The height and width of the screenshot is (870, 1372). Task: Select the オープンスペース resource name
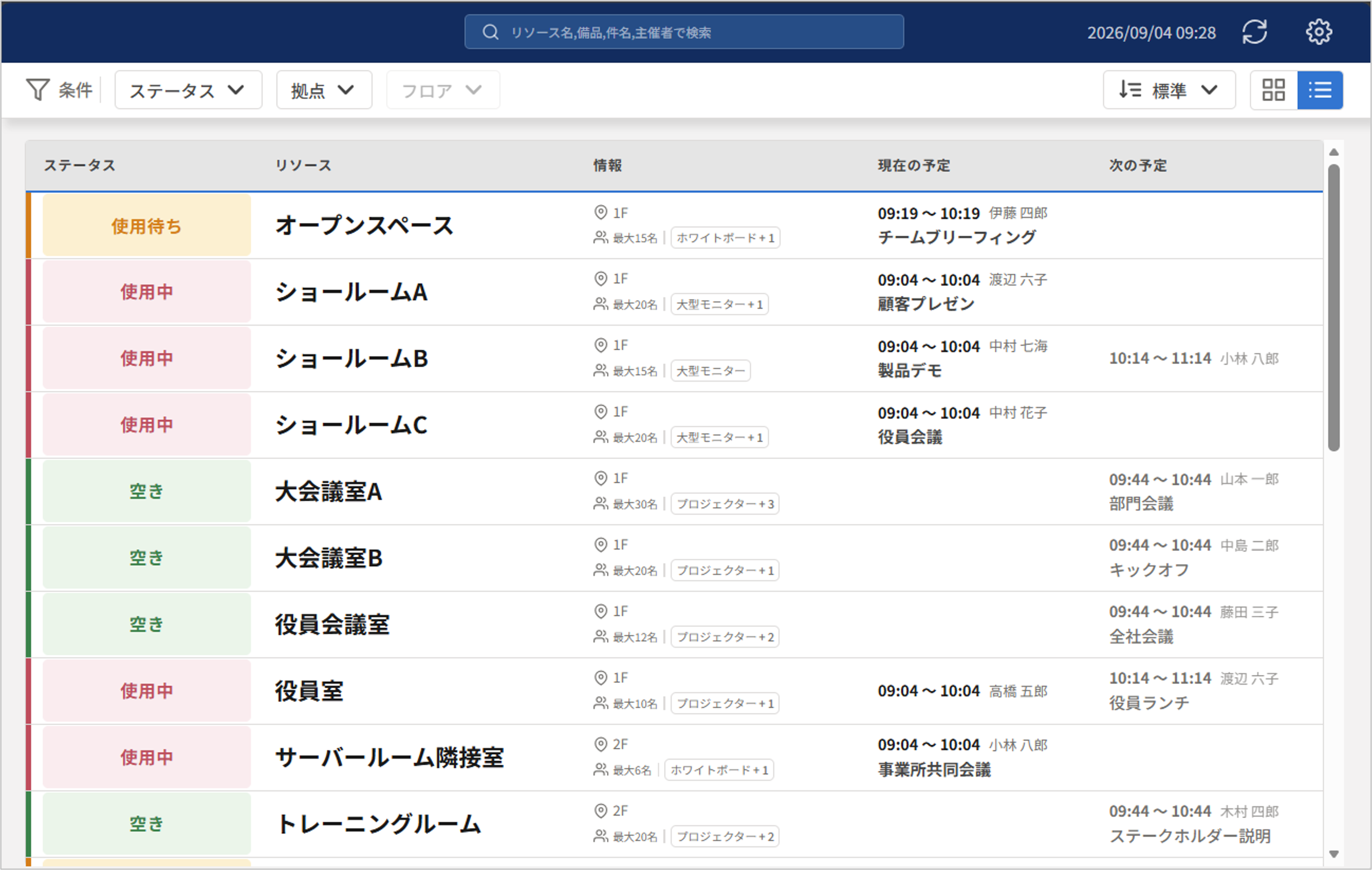point(364,225)
